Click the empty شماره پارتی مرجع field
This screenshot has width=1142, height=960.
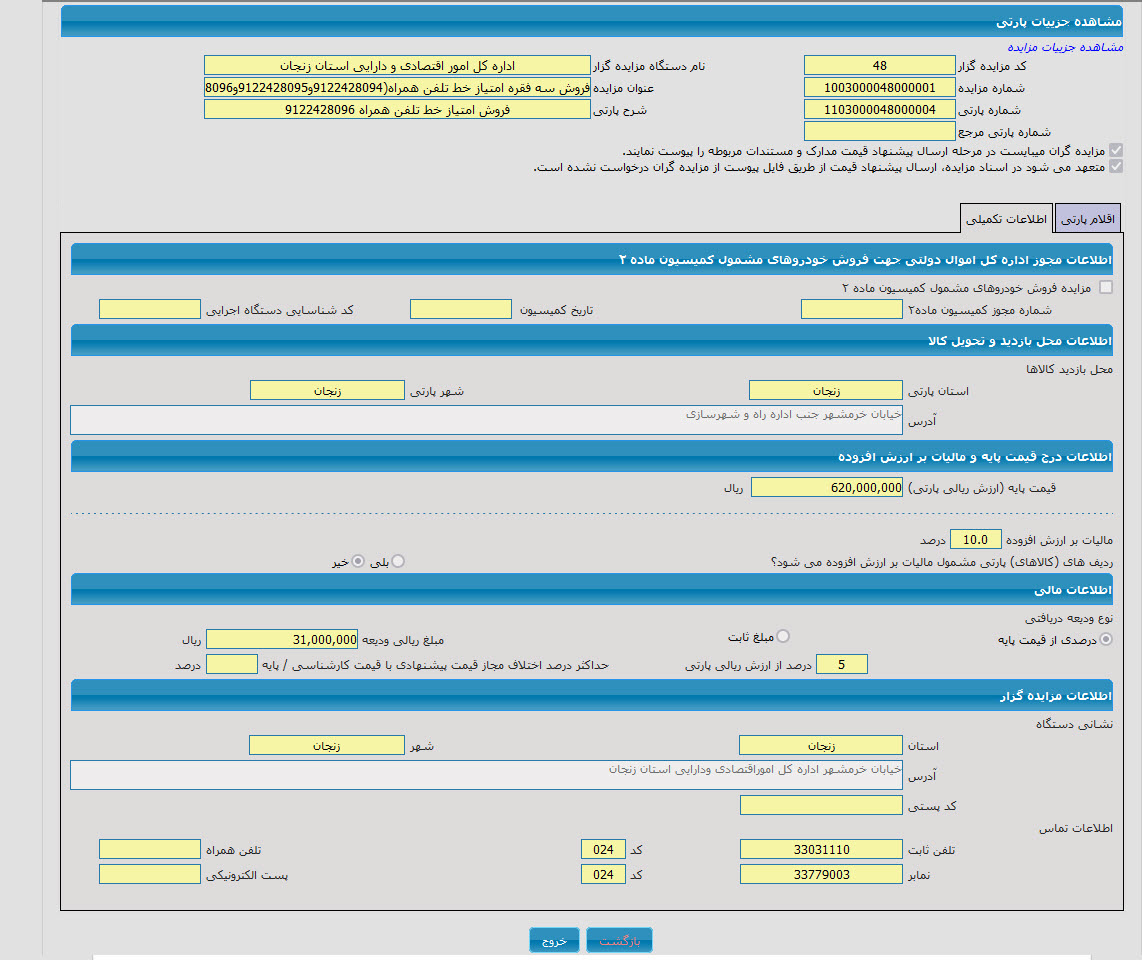click(x=879, y=130)
